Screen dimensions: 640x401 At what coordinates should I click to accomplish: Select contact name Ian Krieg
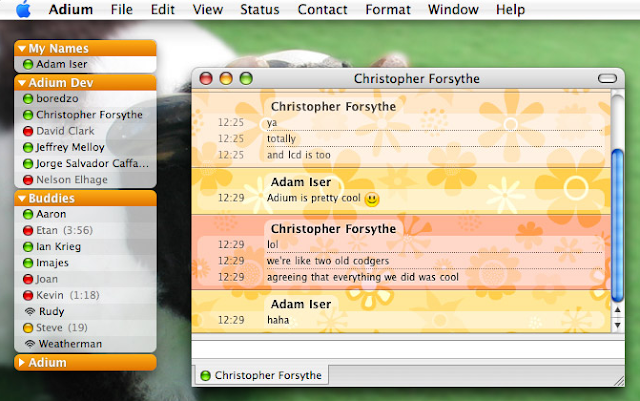pyautogui.click(x=58, y=247)
